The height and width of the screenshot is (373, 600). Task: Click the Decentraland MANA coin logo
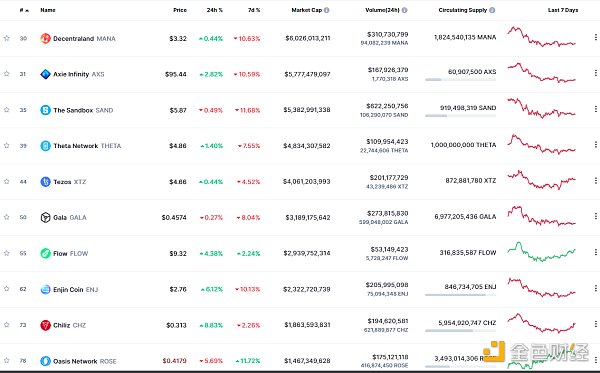[46, 38]
